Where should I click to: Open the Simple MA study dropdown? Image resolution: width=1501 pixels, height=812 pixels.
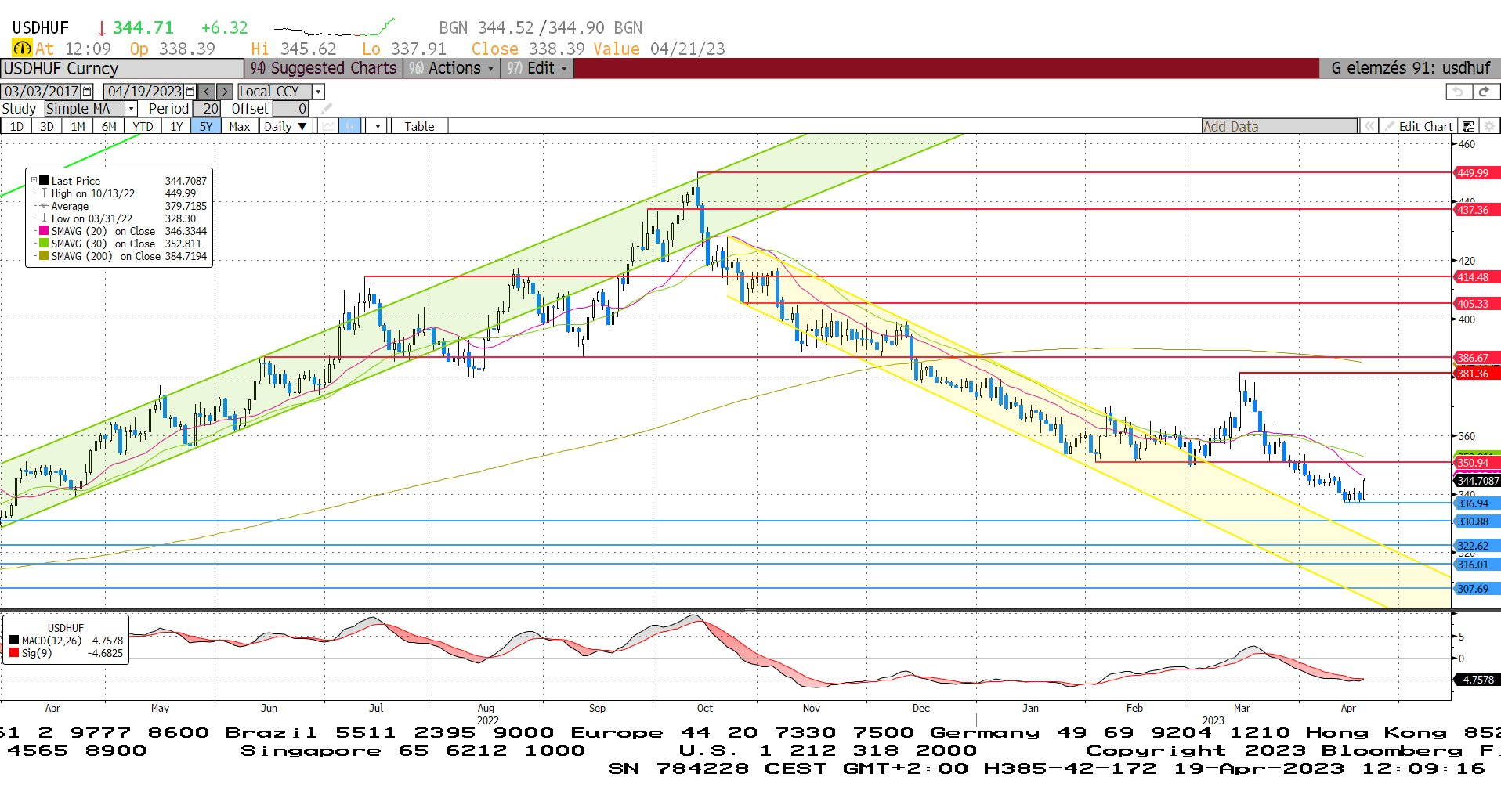coord(132,109)
